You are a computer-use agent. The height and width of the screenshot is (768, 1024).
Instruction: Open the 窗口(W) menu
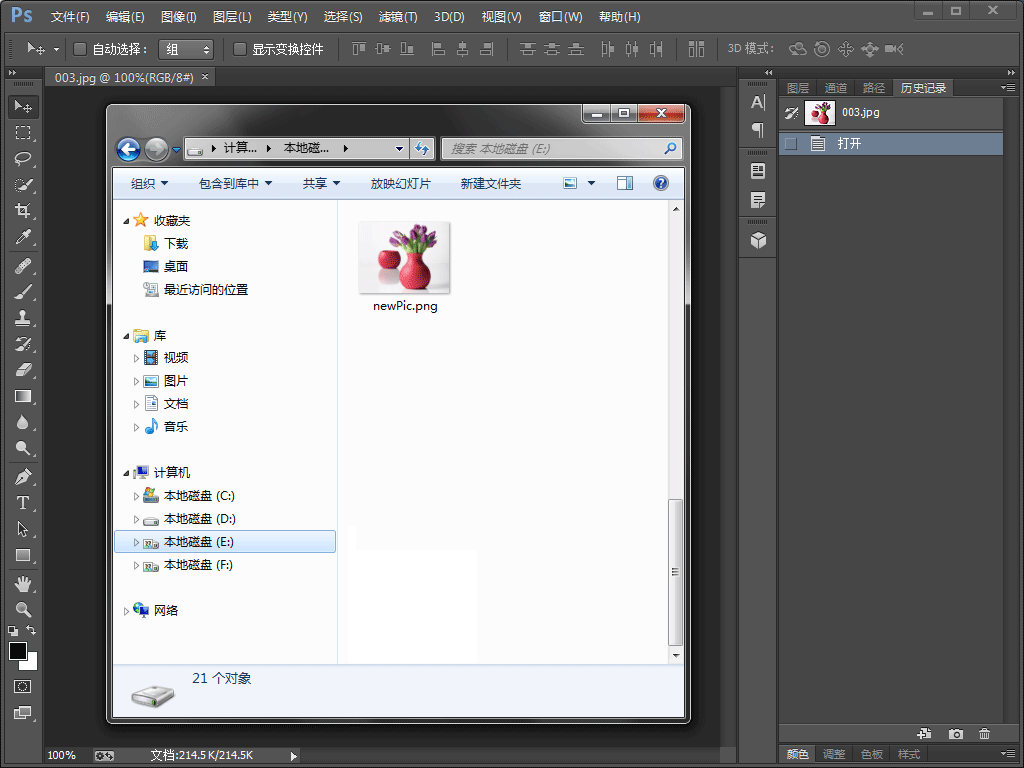tap(560, 17)
